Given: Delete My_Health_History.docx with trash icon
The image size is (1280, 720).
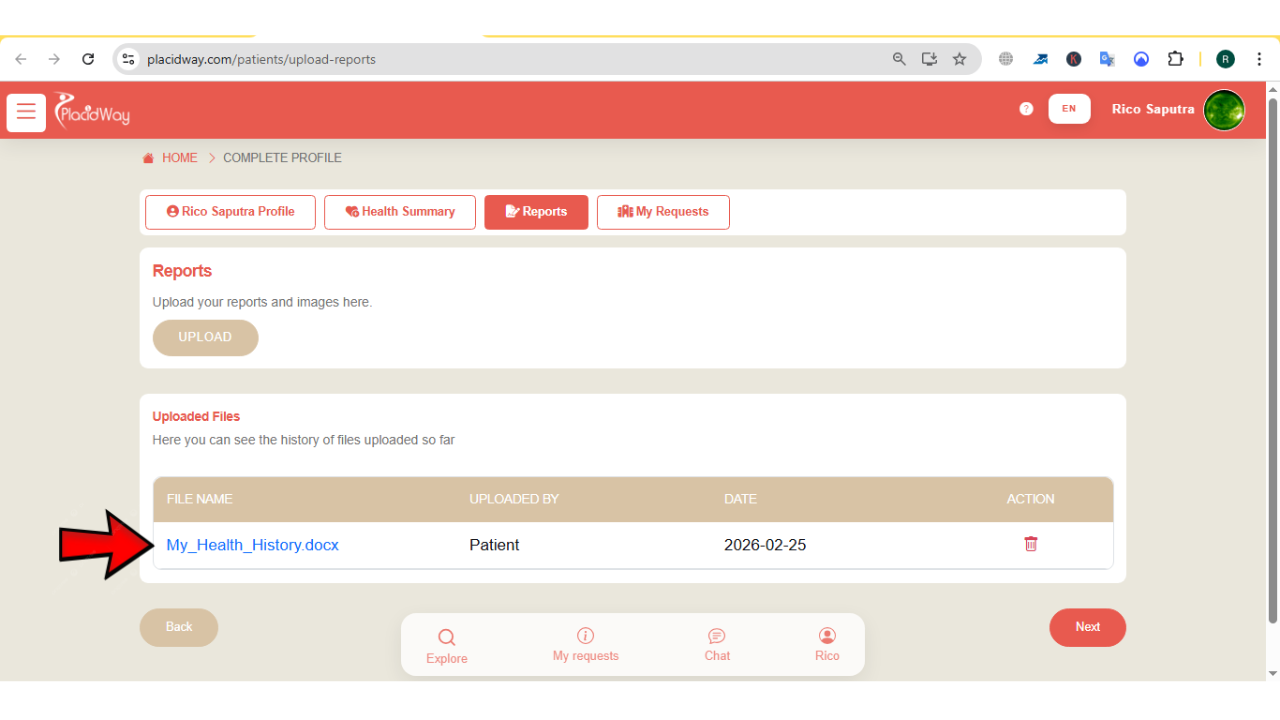Looking at the screenshot, I should click(x=1030, y=544).
